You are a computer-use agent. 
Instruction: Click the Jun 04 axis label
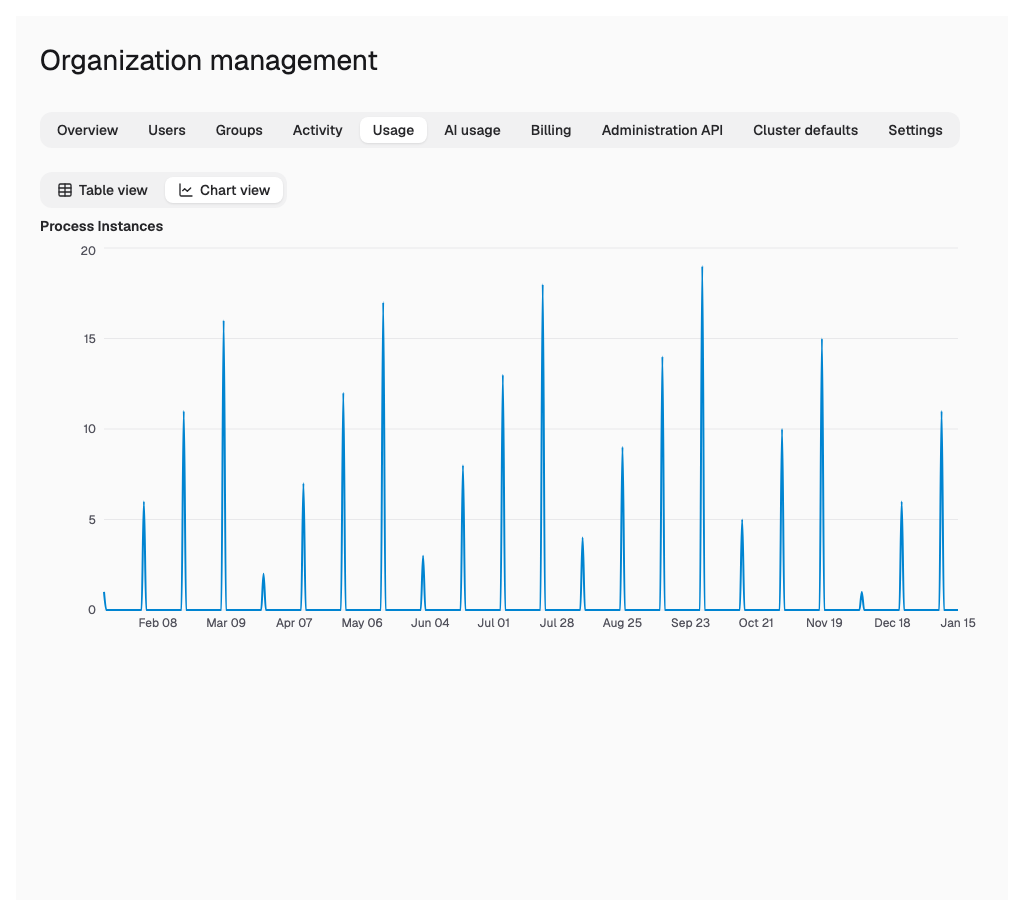[x=430, y=623]
